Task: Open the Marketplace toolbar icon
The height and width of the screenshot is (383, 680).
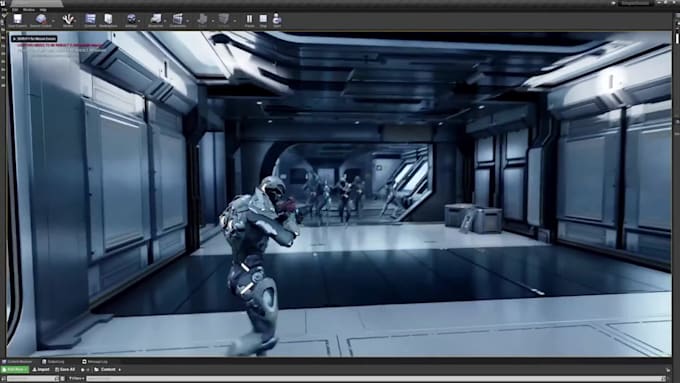Action: [108, 20]
